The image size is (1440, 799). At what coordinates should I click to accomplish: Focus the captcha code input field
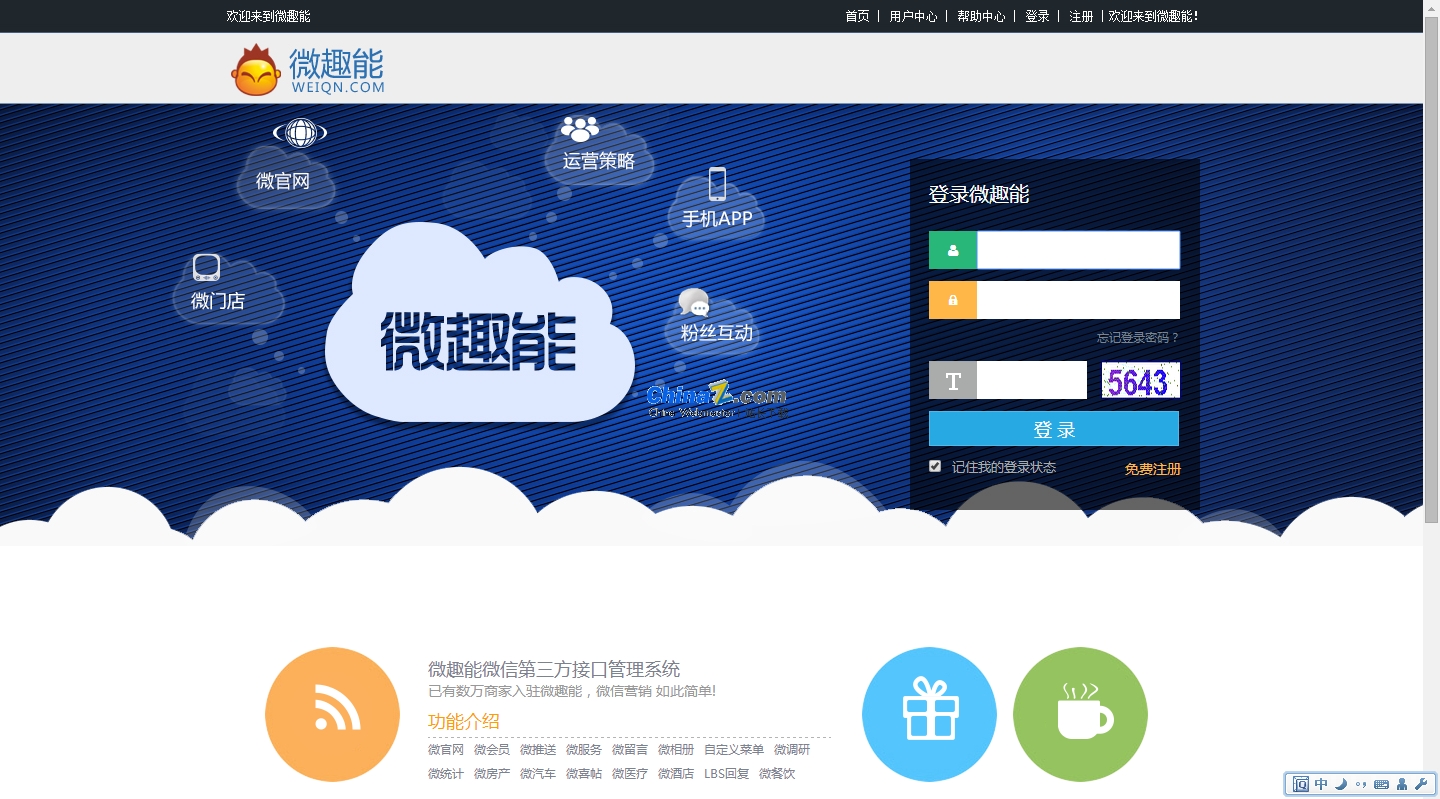[x=1032, y=380]
